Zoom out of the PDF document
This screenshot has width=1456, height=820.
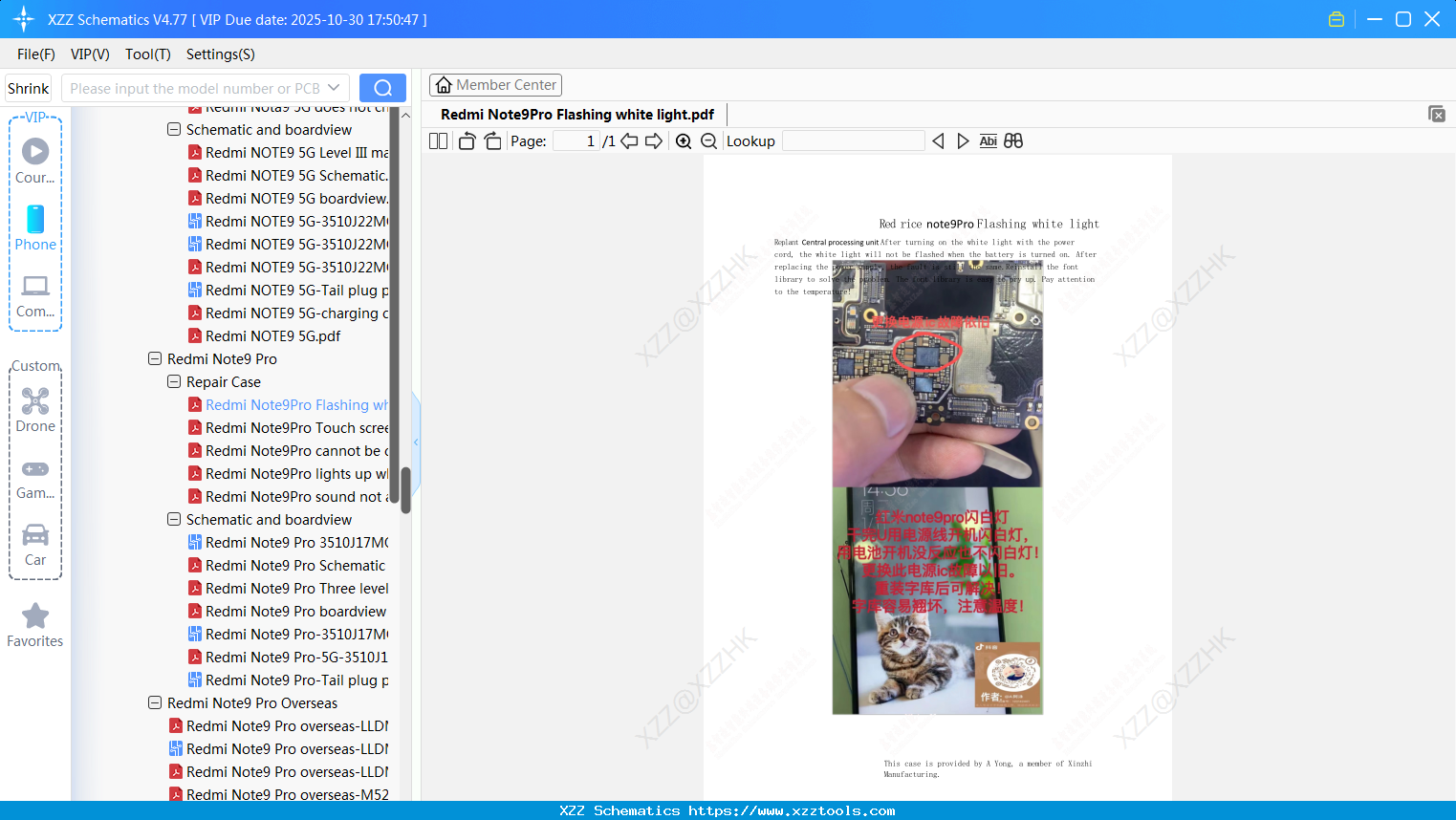pos(708,141)
